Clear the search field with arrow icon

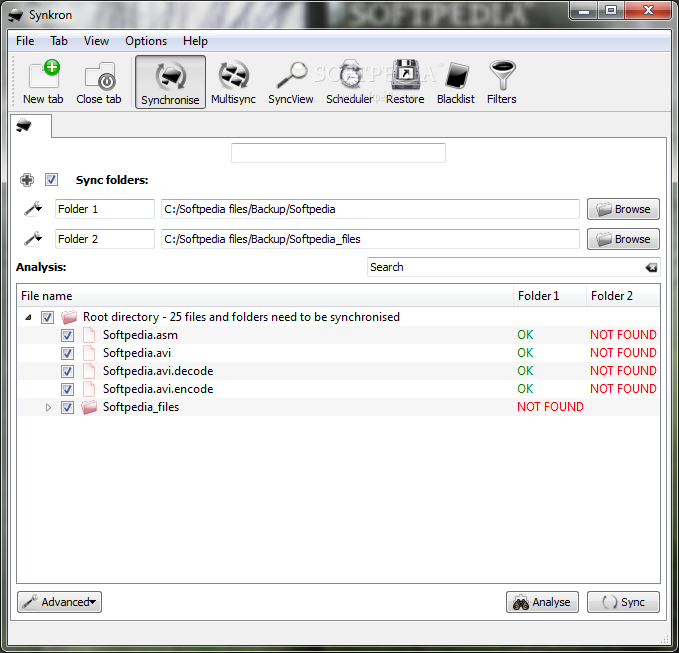[x=651, y=268]
